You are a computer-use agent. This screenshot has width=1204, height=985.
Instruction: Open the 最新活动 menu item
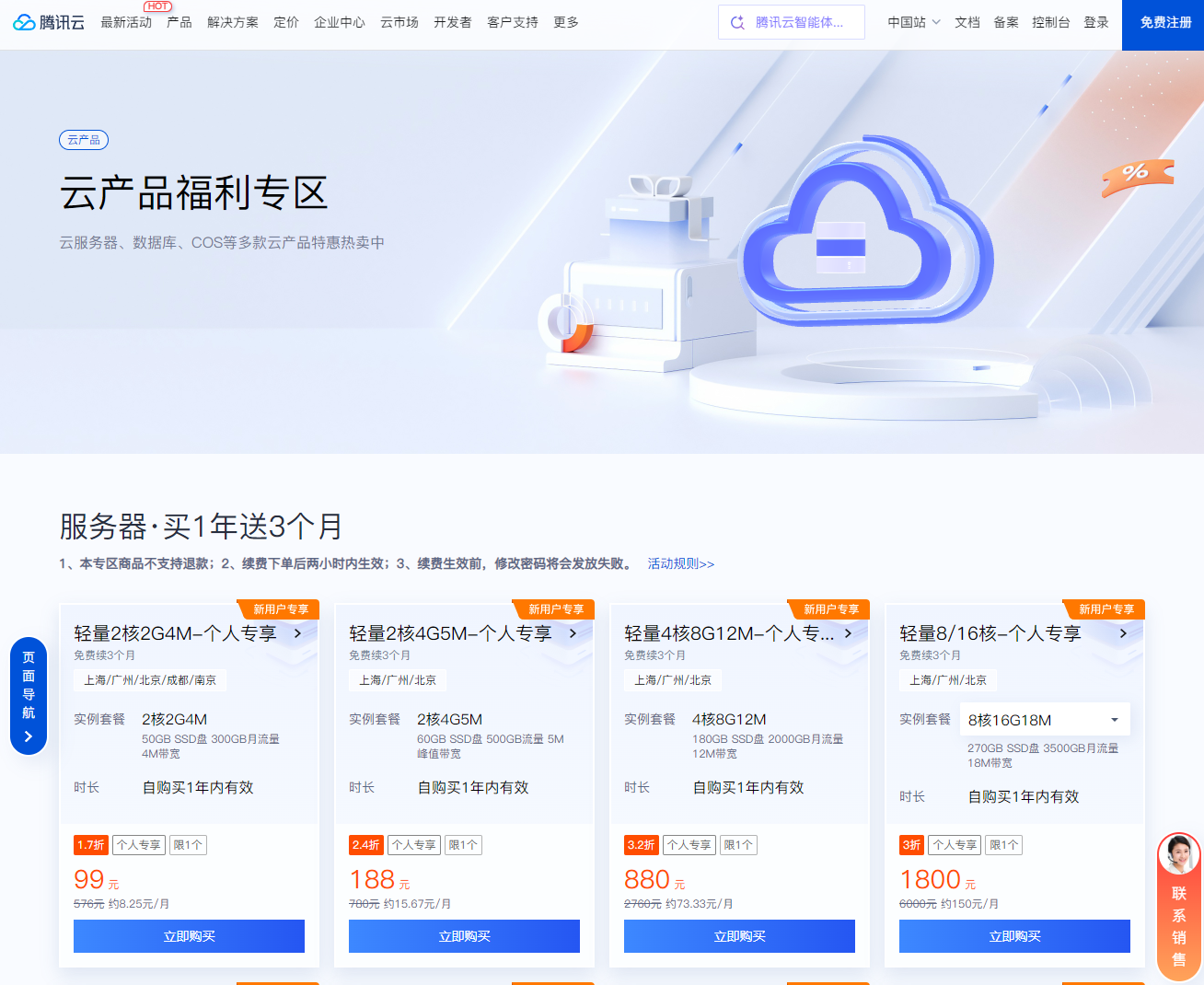[126, 22]
